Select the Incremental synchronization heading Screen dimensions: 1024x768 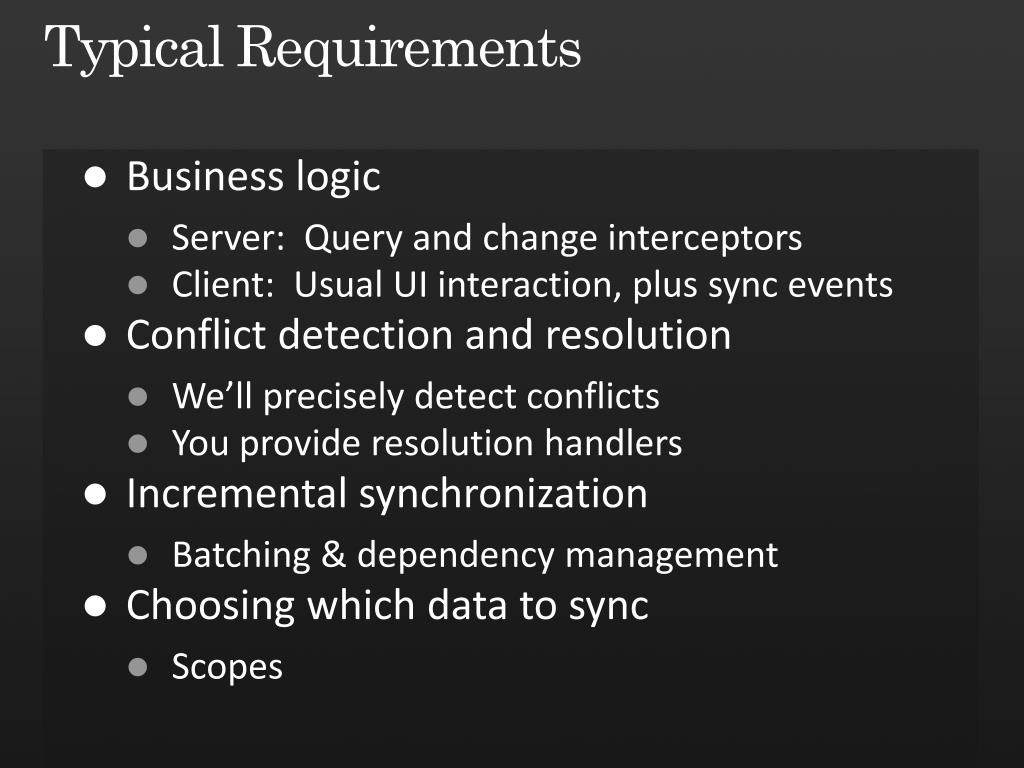click(387, 494)
